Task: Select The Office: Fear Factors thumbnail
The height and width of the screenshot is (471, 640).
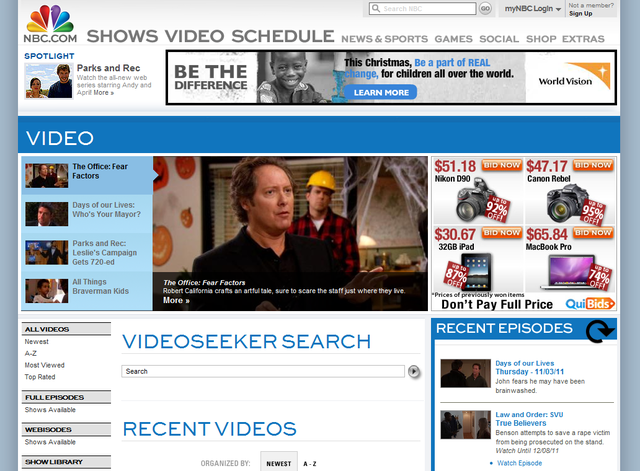Action: click(x=46, y=175)
